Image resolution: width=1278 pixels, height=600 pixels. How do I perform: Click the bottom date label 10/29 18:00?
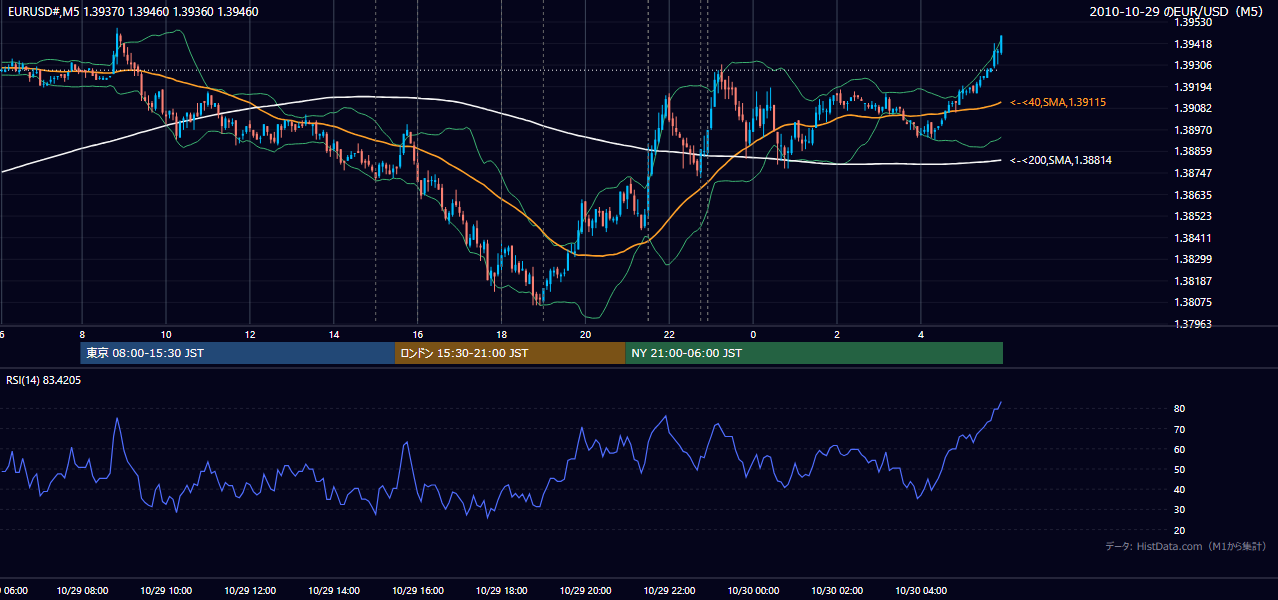500,591
